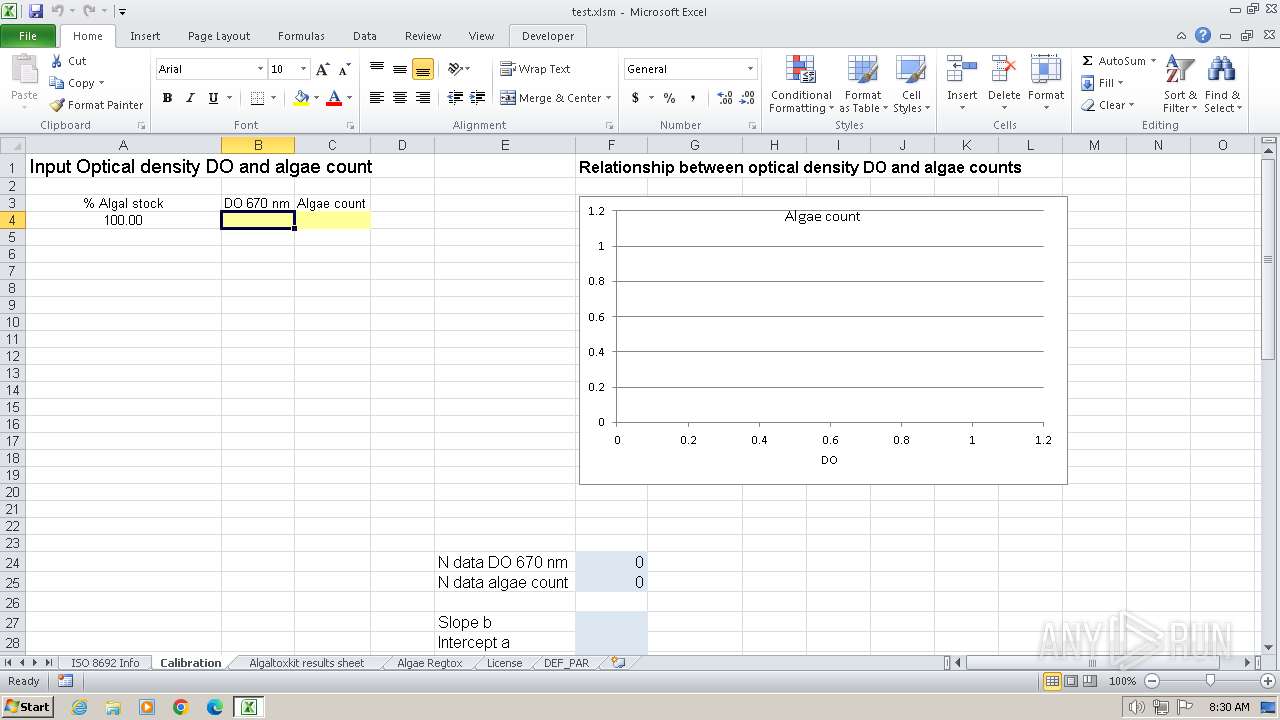
Task: Click the Windows Start button
Action: pos(27,707)
